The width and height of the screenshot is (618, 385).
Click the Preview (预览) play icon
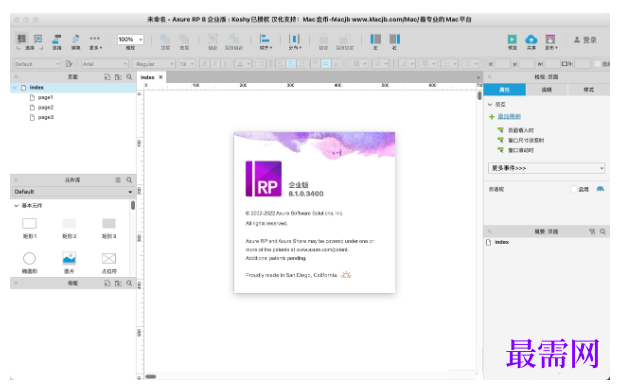tap(512, 39)
